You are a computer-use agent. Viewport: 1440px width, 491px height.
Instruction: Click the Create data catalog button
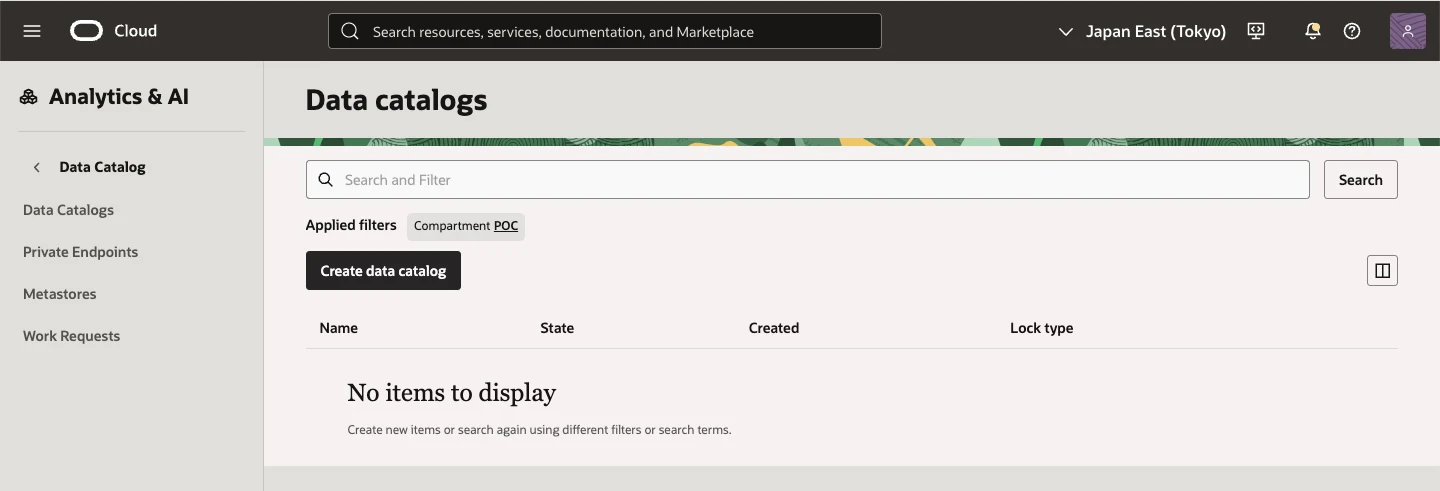pyautogui.click(x=383, y=271)
